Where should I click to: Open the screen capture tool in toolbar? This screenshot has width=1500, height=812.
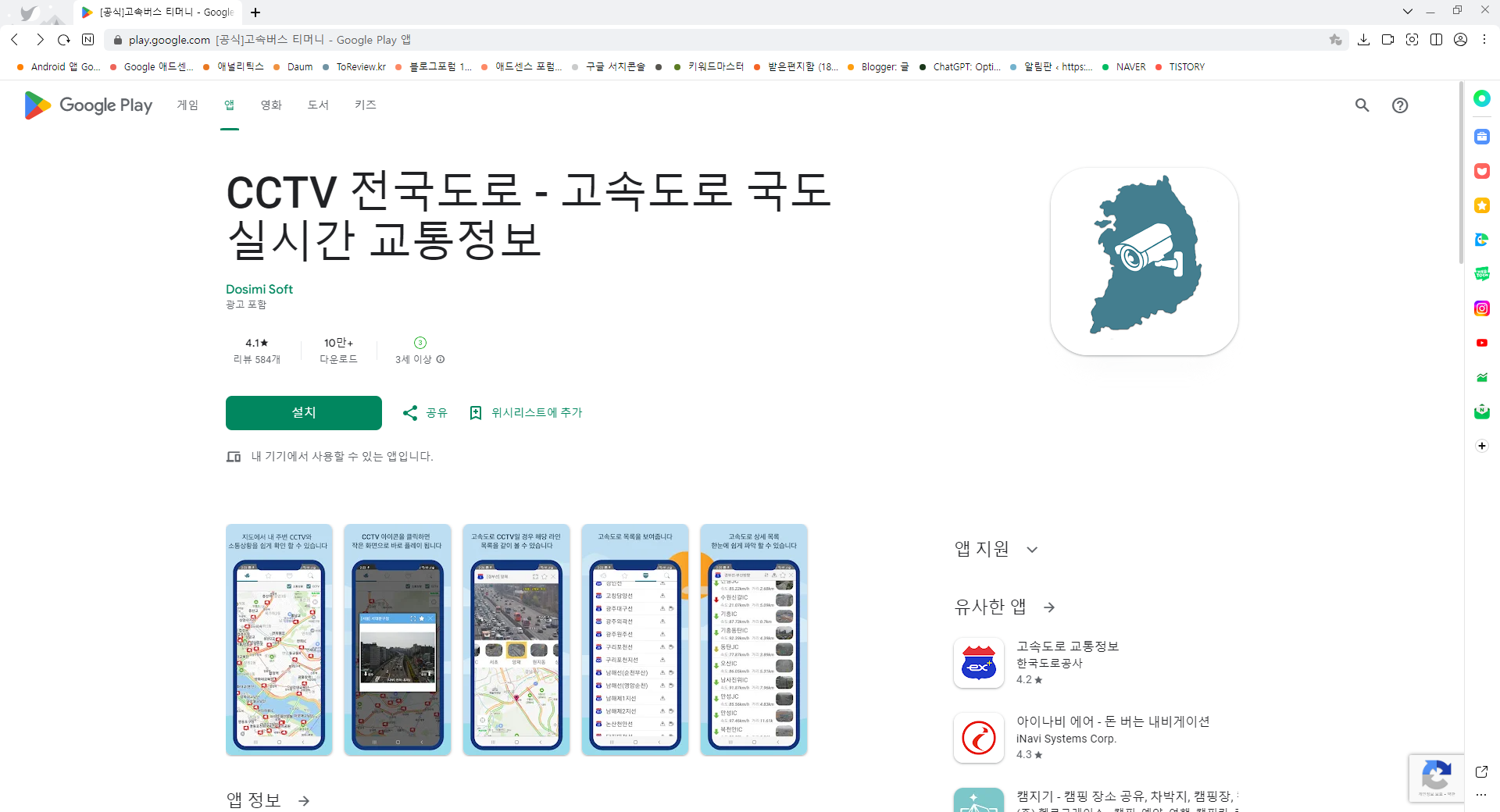tap(1412, 40)
